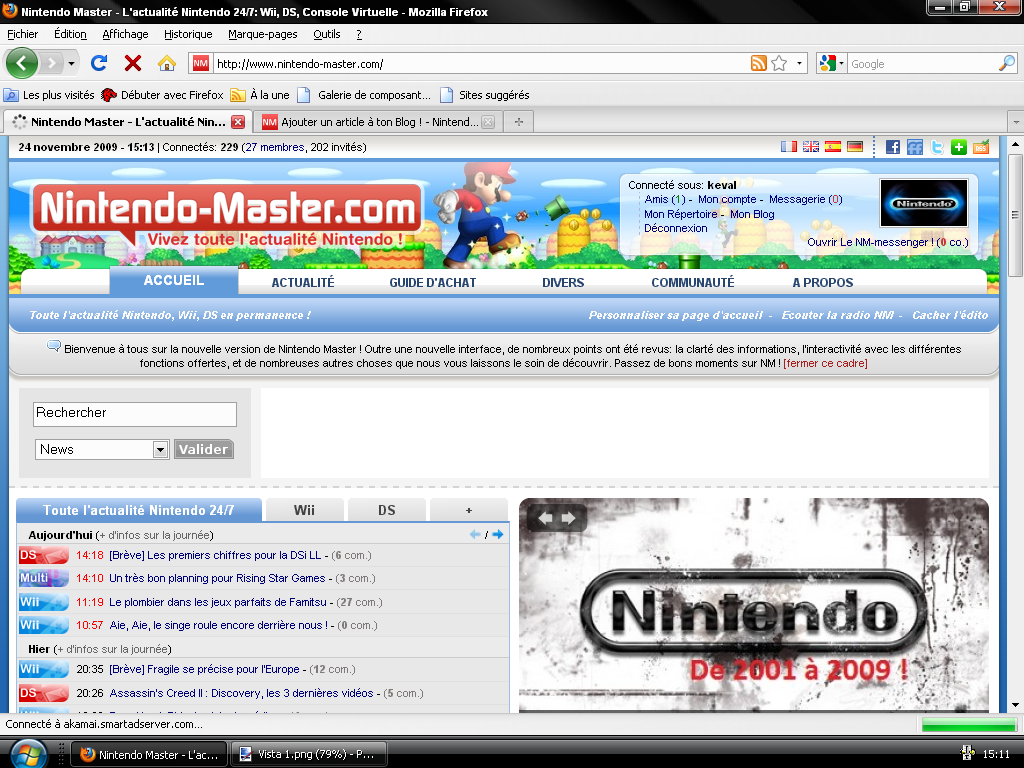Switch the site to the Spanish flag

[x=833, y=147]
